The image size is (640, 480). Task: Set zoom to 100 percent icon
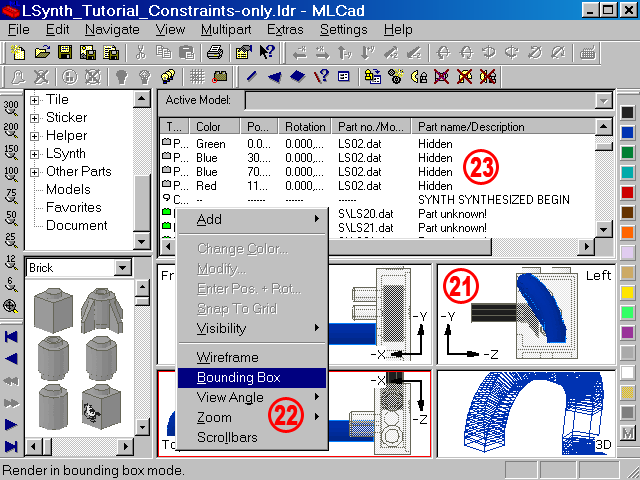coord(11,174)
